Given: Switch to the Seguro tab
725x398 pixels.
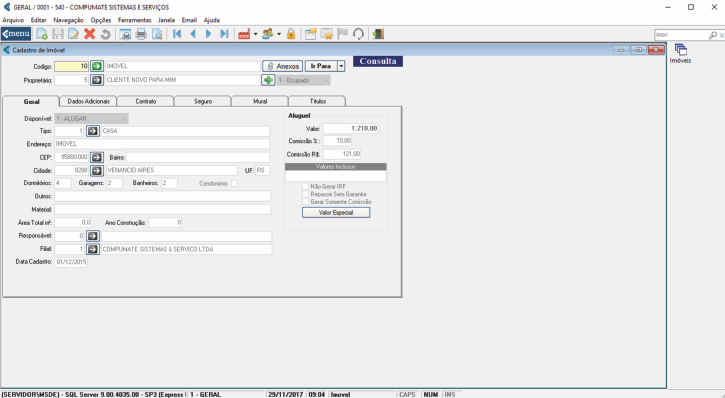Looking at the screenshot, I should 203,101.
